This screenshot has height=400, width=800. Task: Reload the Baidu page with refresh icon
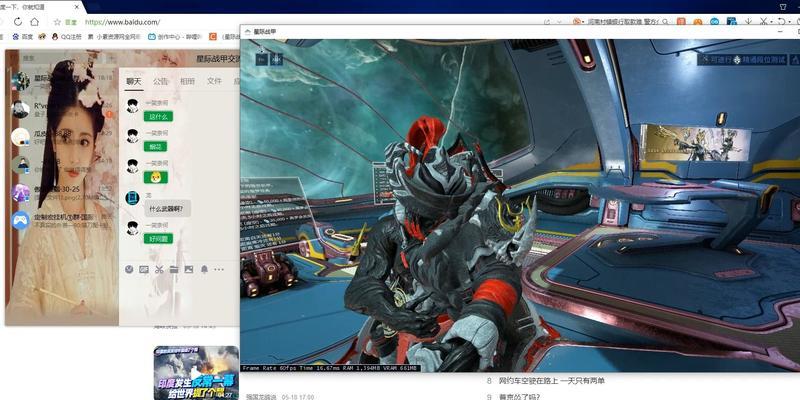[x=18, y=22]
